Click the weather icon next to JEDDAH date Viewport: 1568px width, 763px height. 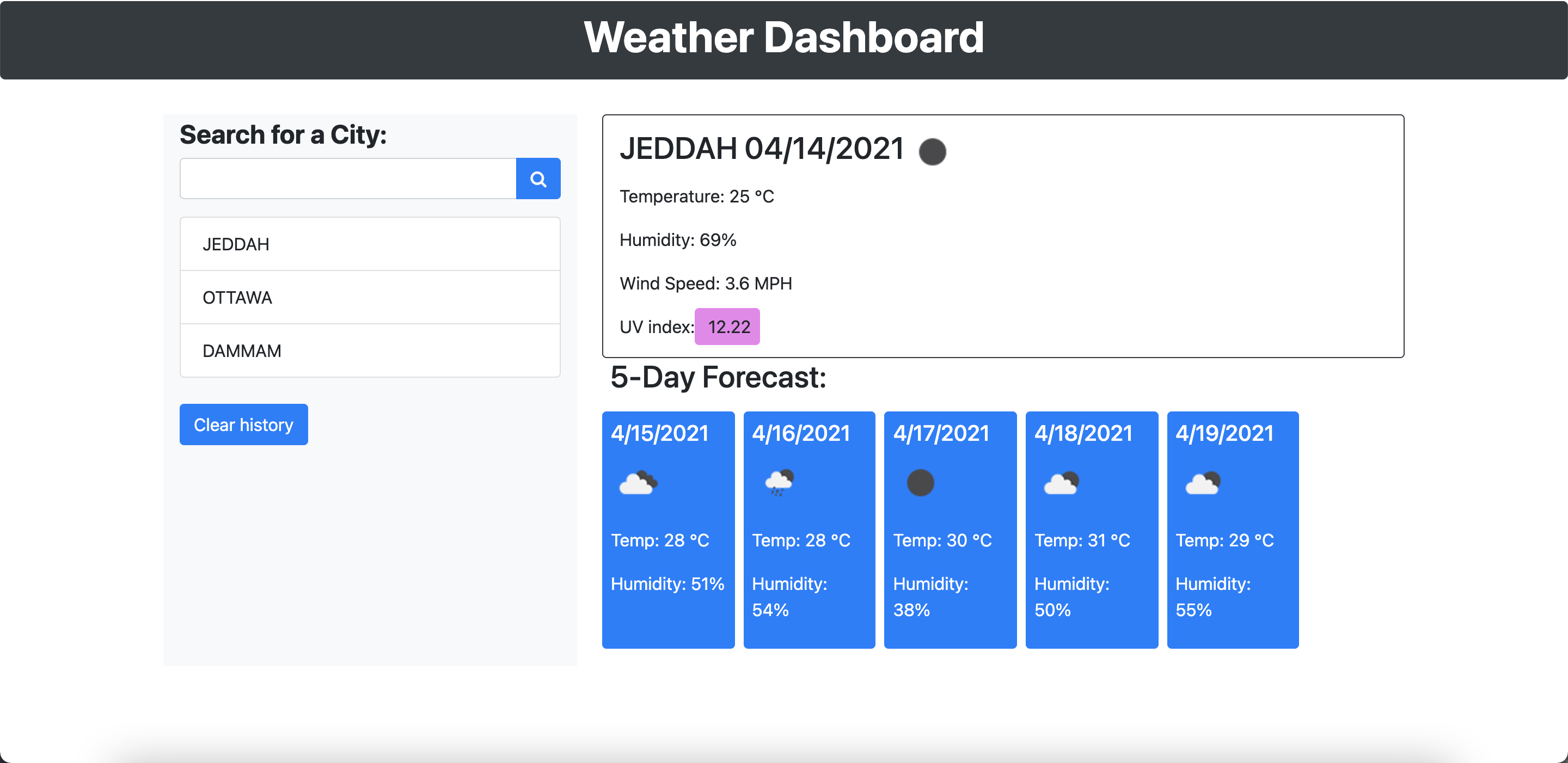click(932, 151)
